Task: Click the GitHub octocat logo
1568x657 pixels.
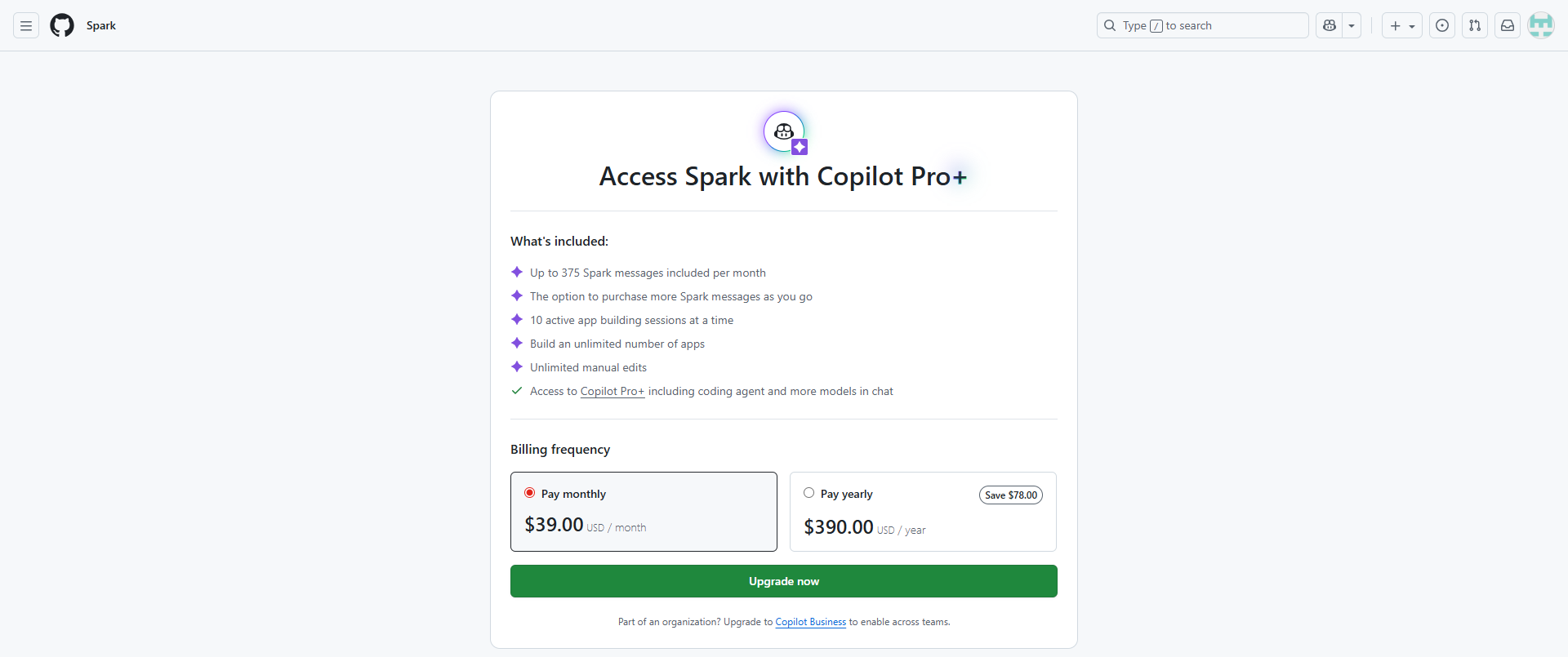Action: [x=62, y=25]
